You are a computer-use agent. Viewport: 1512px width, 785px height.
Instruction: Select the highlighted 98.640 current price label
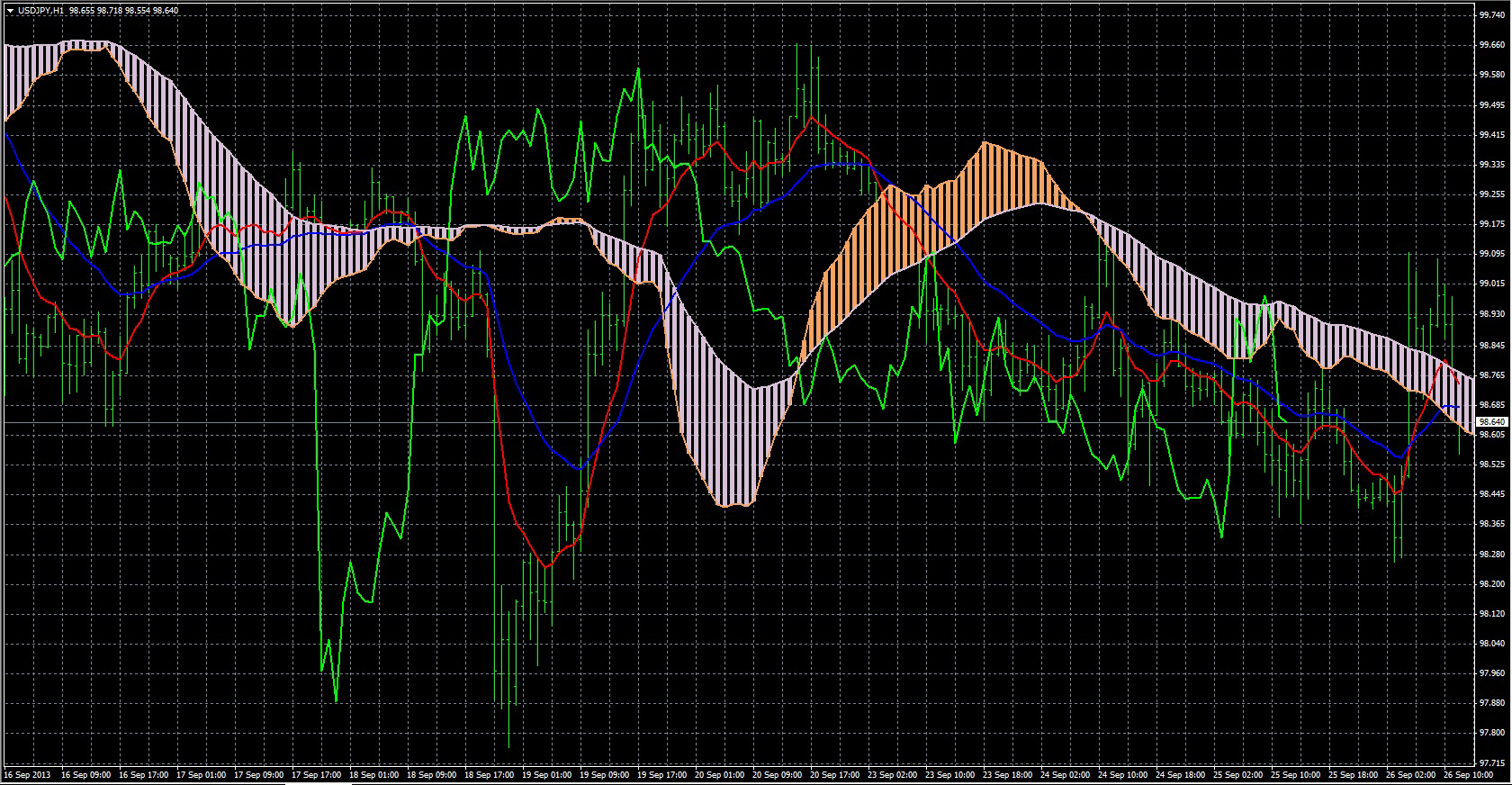point(1491,421)
